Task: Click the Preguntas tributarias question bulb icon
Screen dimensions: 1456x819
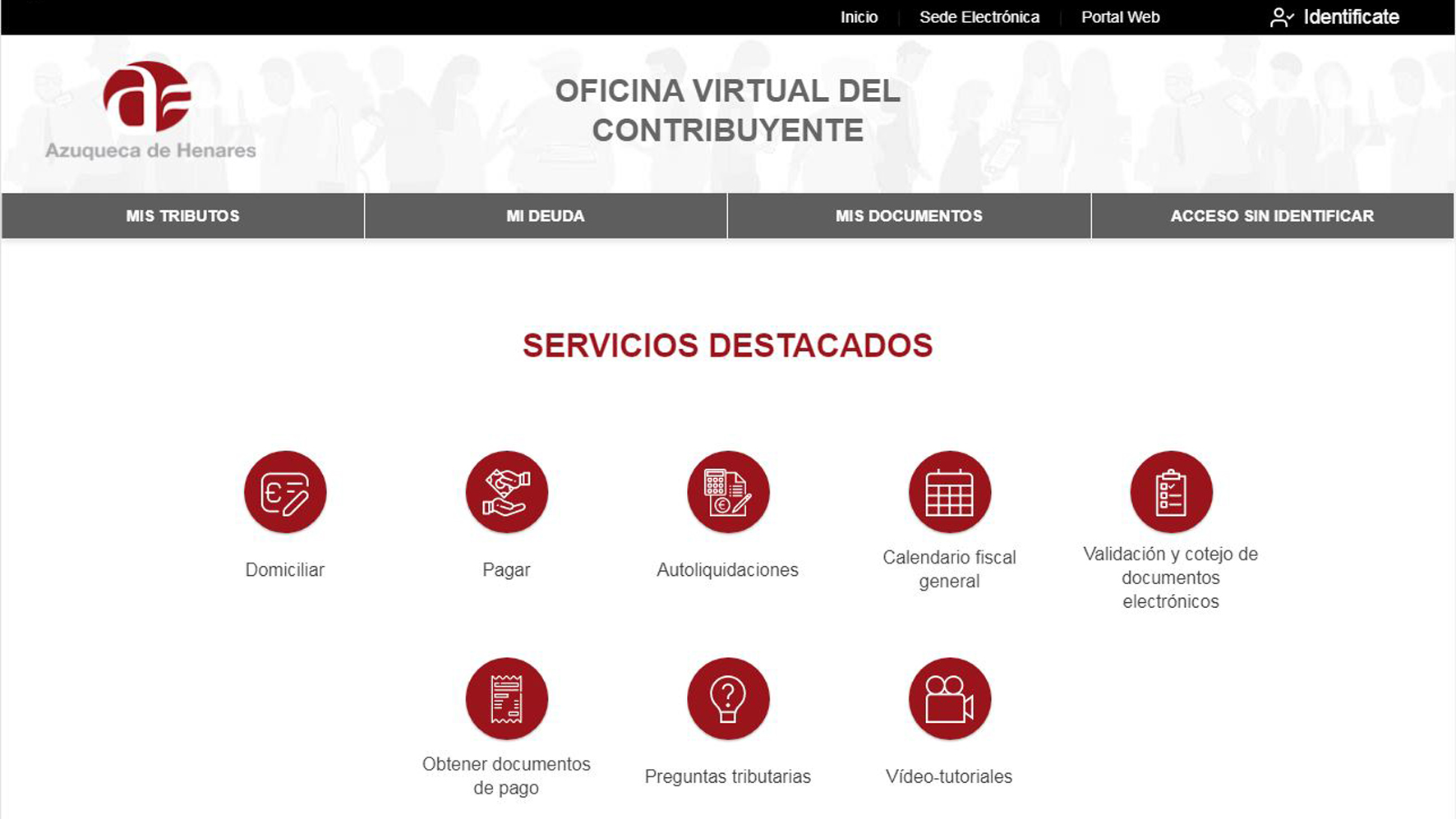Action: point(728,699)
